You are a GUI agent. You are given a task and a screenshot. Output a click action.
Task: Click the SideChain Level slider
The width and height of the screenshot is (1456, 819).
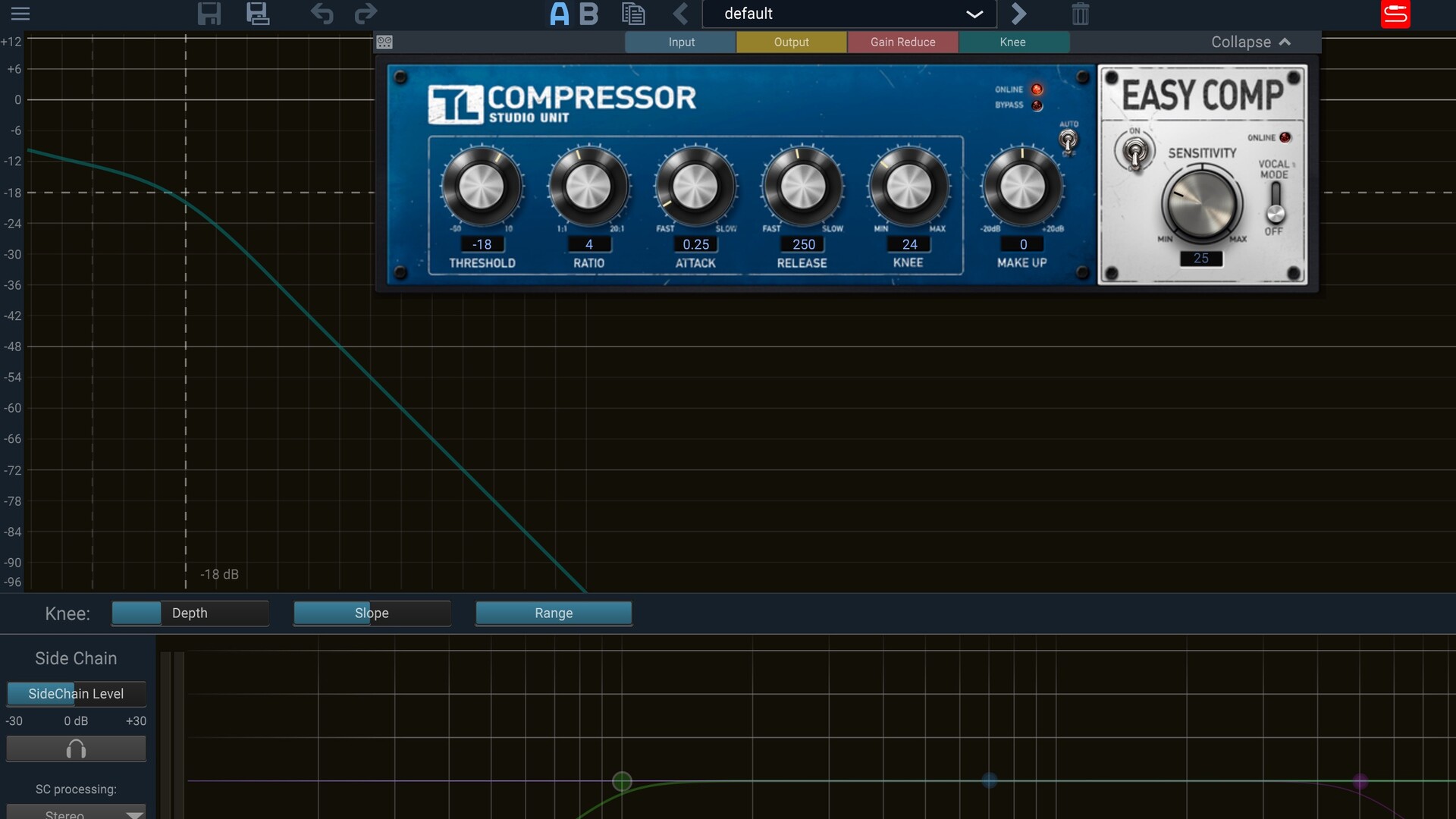pyautogui.click(x=76, y=694)
